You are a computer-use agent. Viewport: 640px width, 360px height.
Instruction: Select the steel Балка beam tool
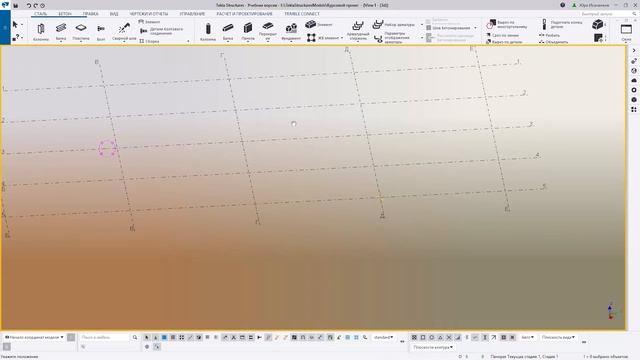coord(61,32)
